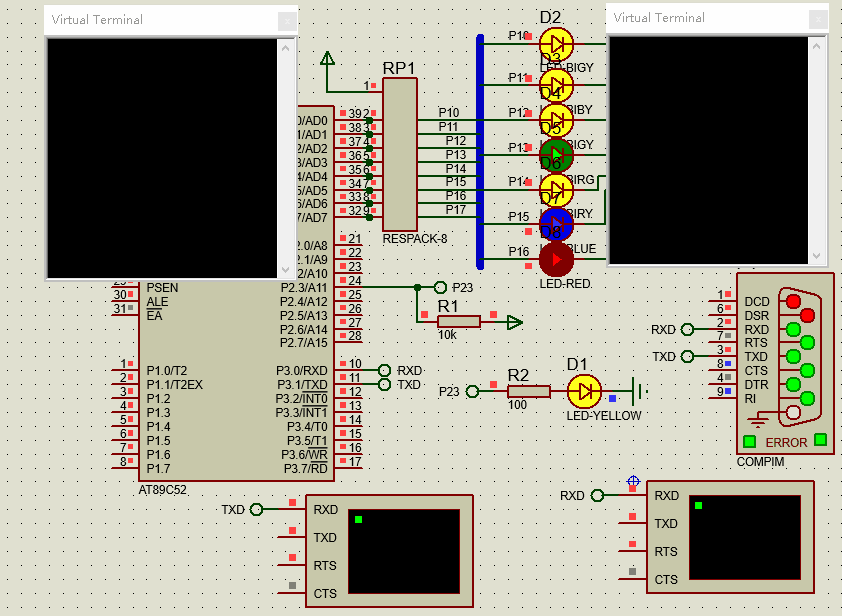This screenshot has width=842, height=616.
Task: Select the bottom-left virtual terminal component
Action: click(x=389, y=550)
